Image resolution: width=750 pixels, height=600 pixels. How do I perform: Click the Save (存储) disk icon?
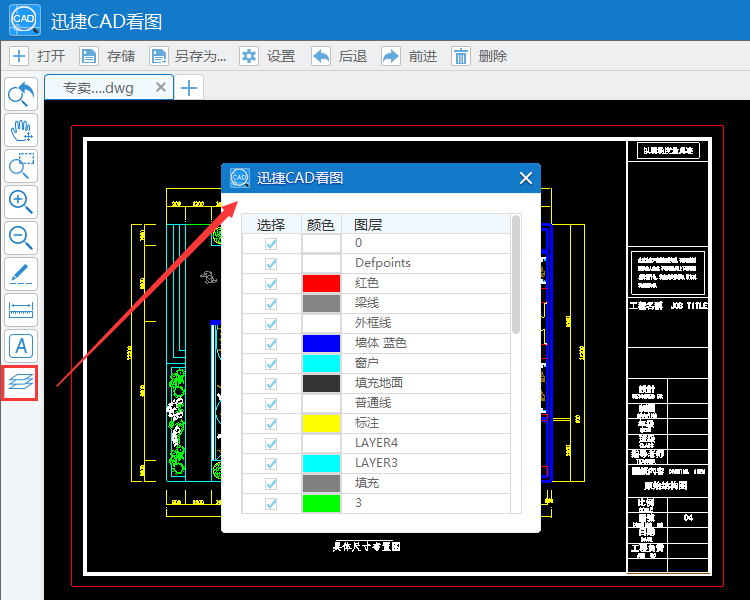coord(89,56)
